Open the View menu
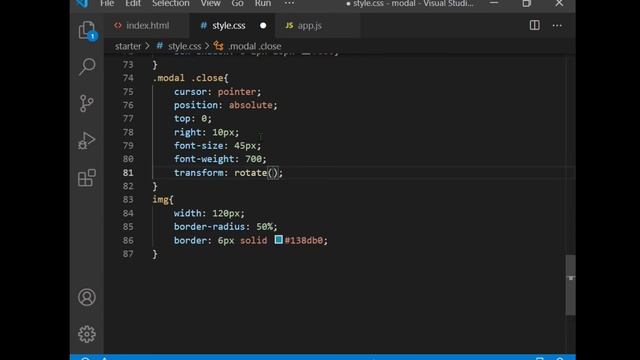This screenshot has width=640, height=360. coord(210,3)
